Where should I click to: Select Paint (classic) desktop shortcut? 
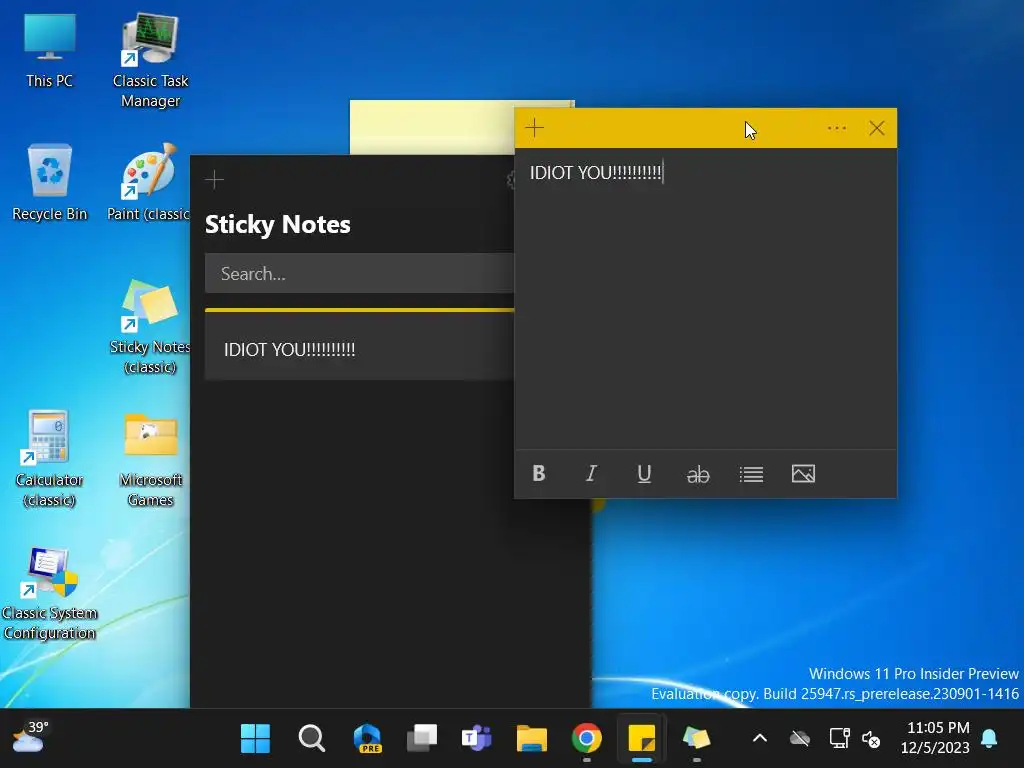(x=148, y=183)
